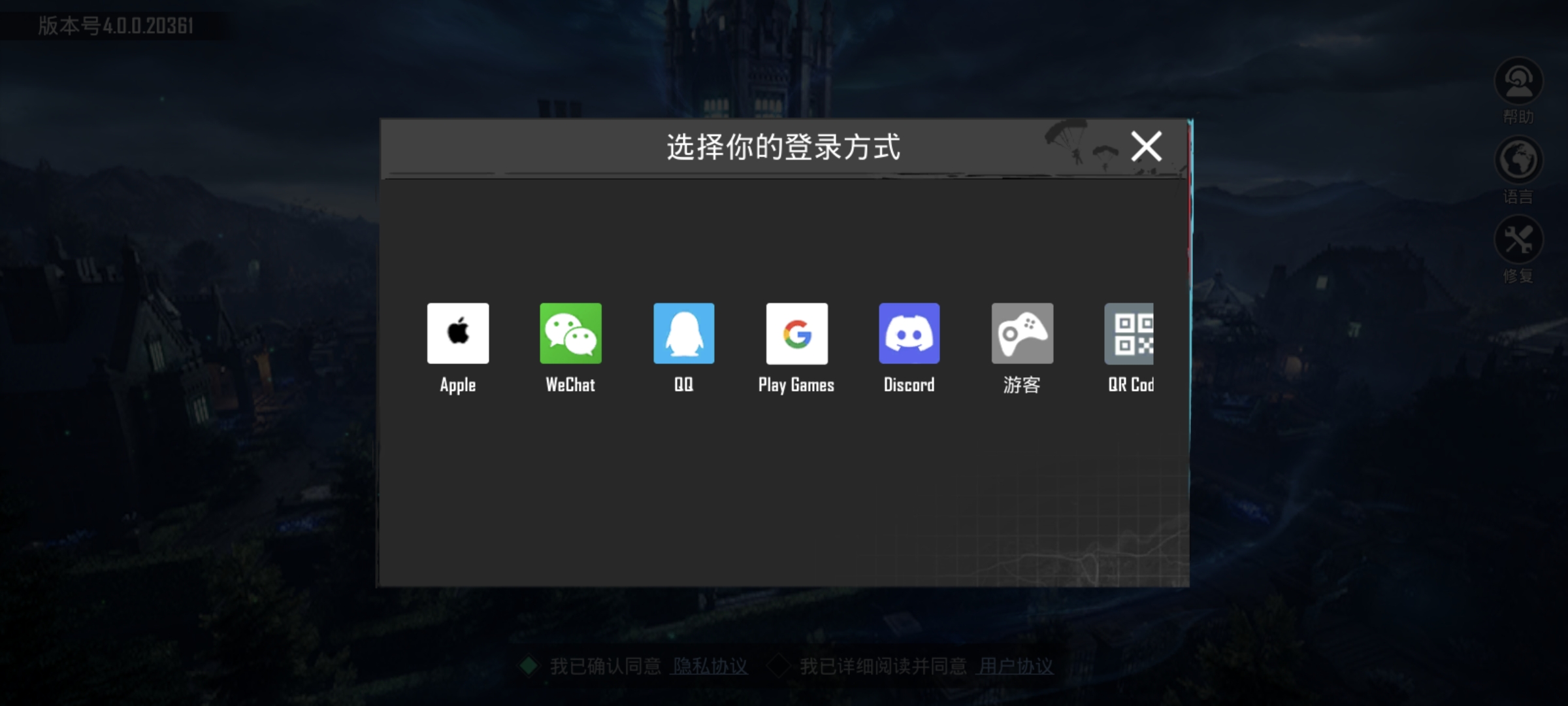Click the version number text
This screenshot has width=1568, height=706.
[116, 26]
